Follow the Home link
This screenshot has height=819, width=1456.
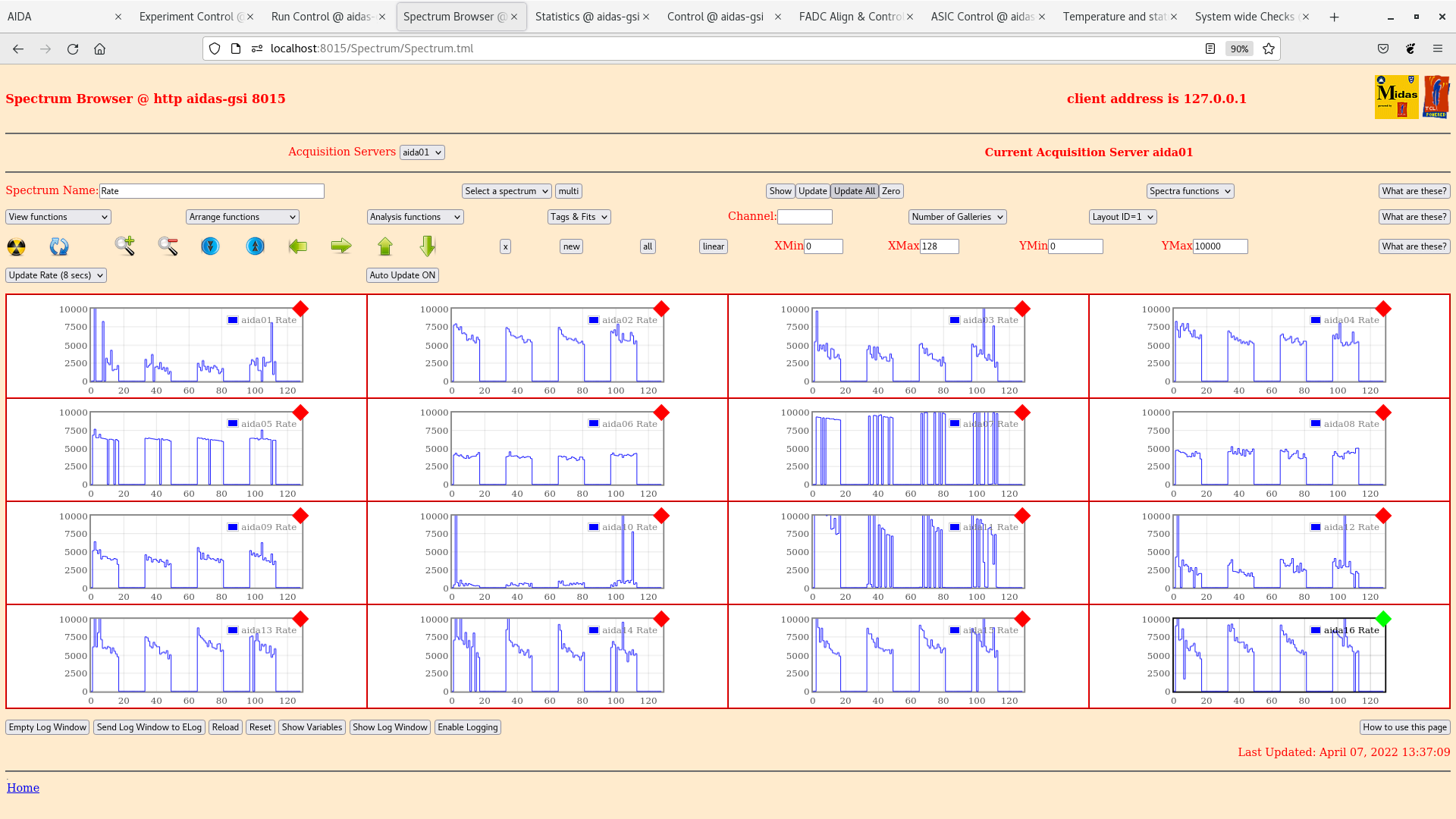pos(23,788)
